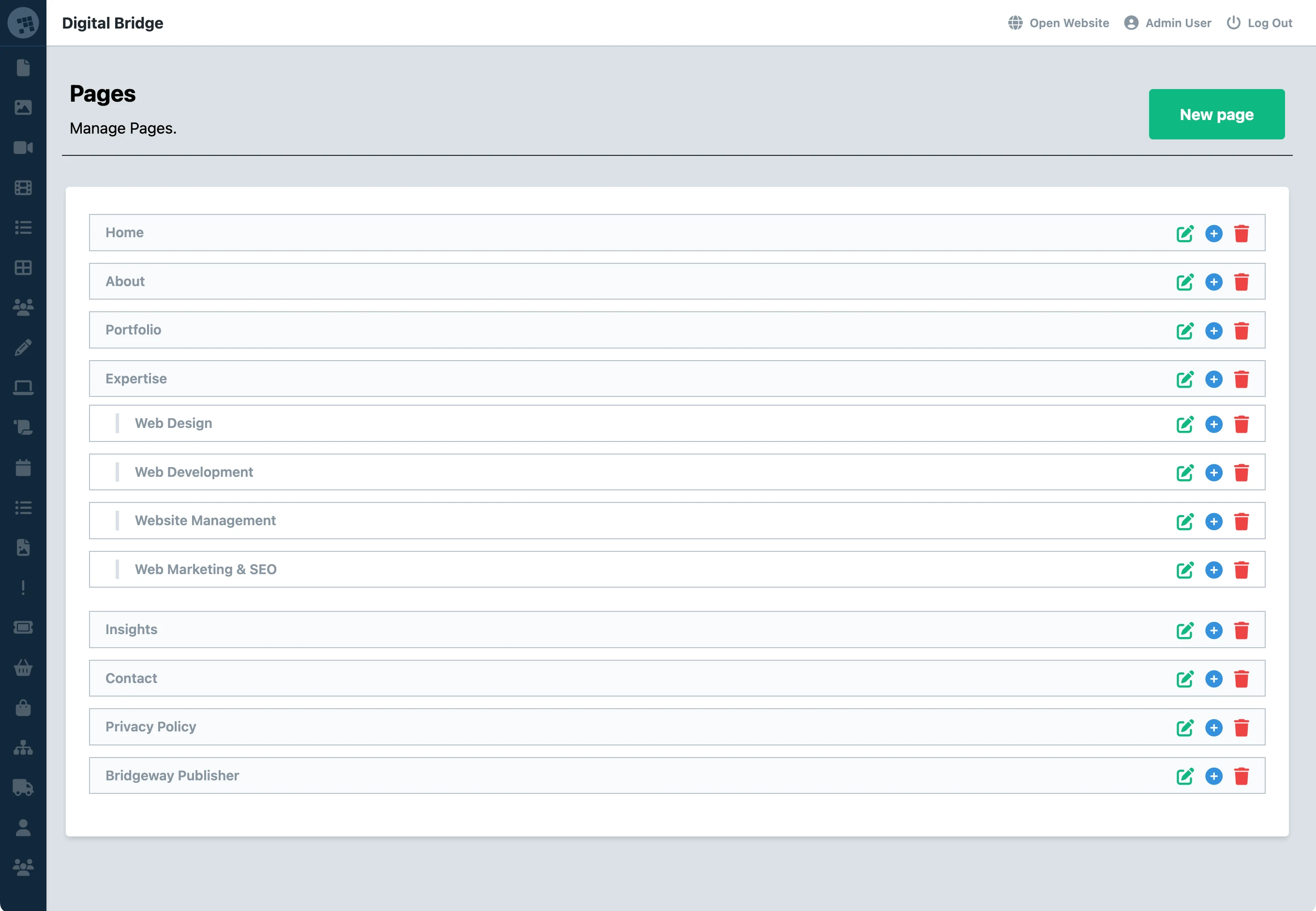Log Out of the admin panel
This screenshot has width=1316, height=911.
coord(1259,23)
